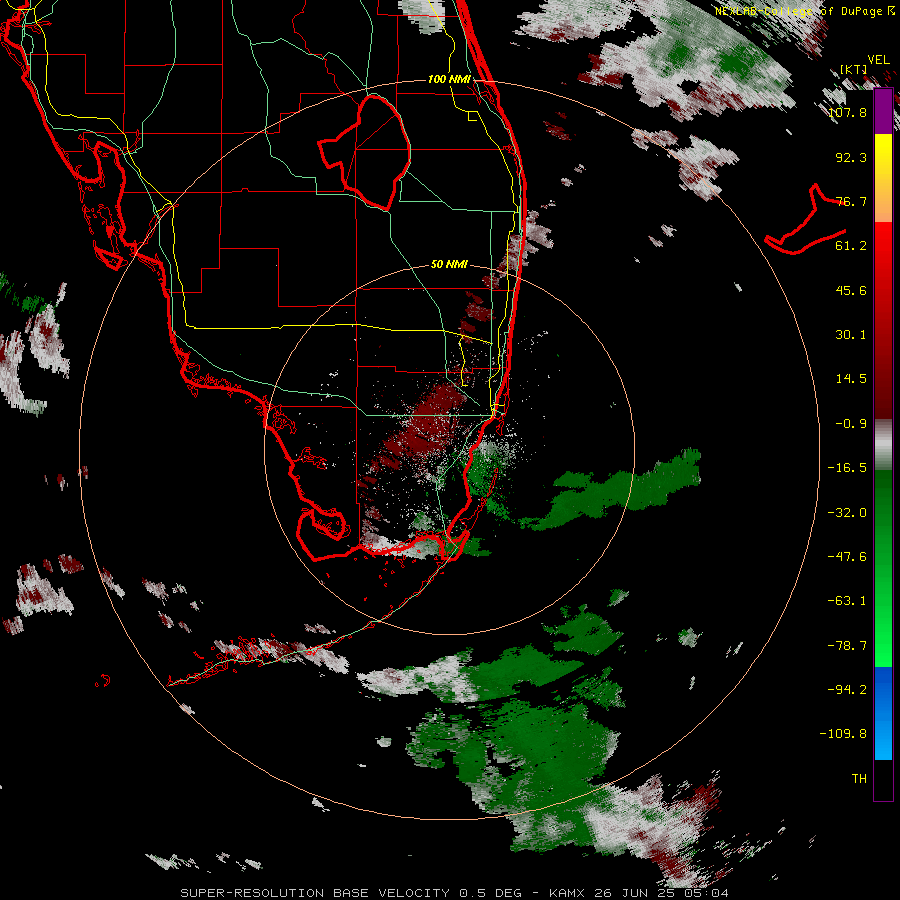This screenshot has height=900, width=900.
Task: Click the 76.7 legend value
Action: [x=851, y=201]
